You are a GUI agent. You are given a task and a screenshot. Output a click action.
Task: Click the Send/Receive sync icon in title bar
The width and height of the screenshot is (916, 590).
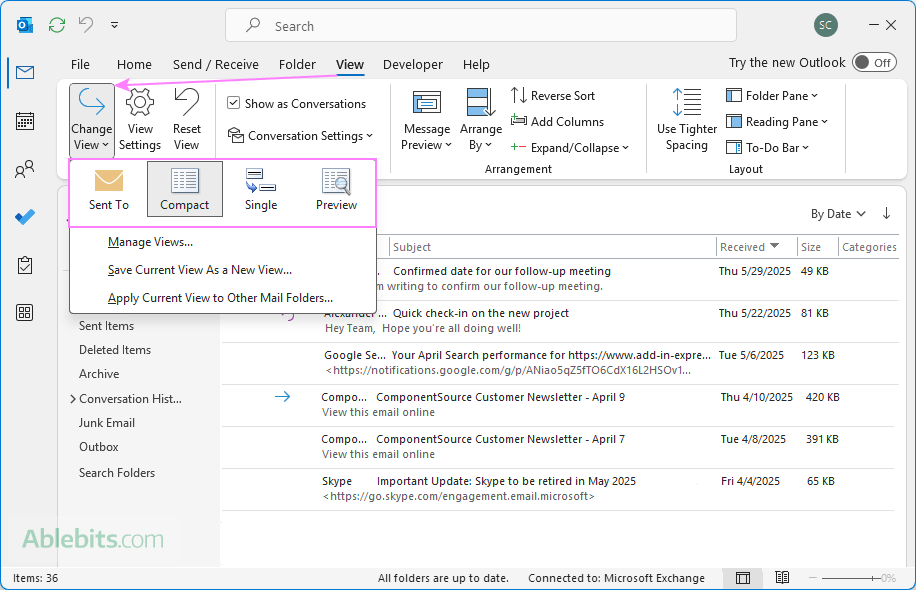[57, 25]
